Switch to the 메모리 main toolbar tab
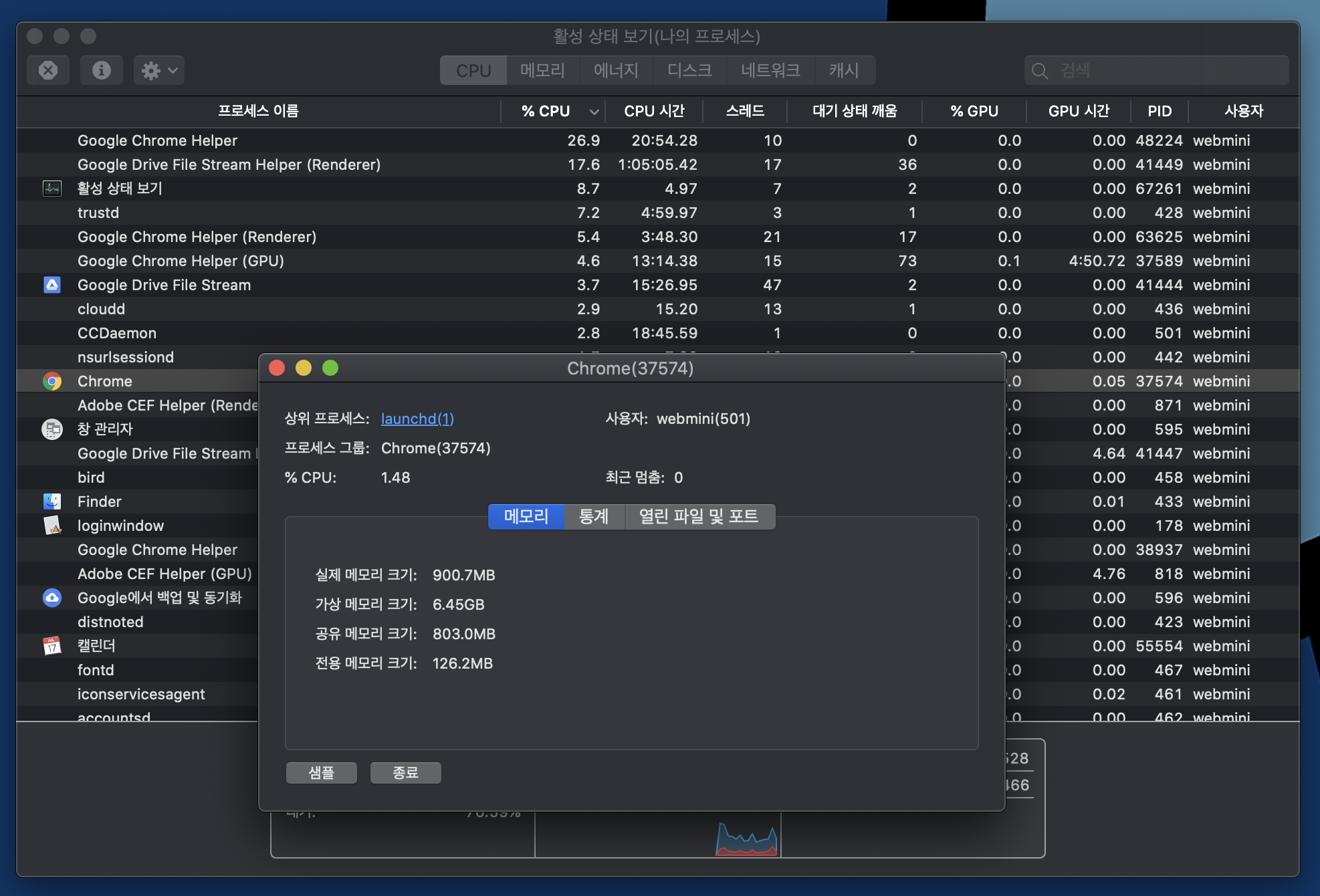This screenshot has height=896, width=1320. point(542,70)
